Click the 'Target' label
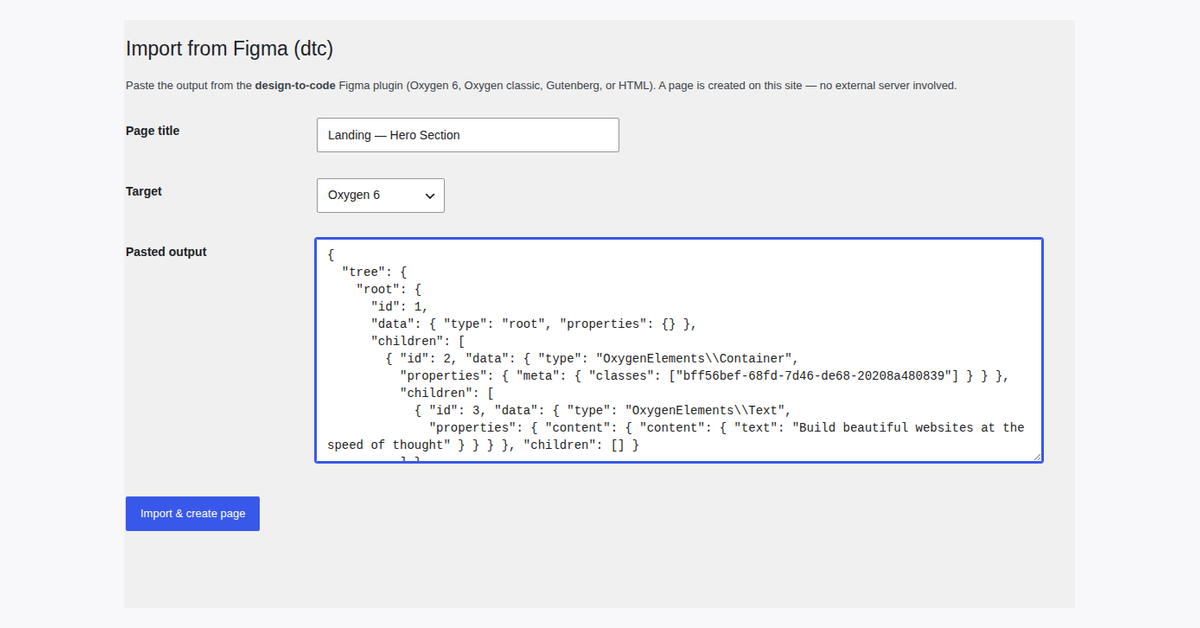The height and width of the screenshot is (628, 1200). tap(144, 191)
